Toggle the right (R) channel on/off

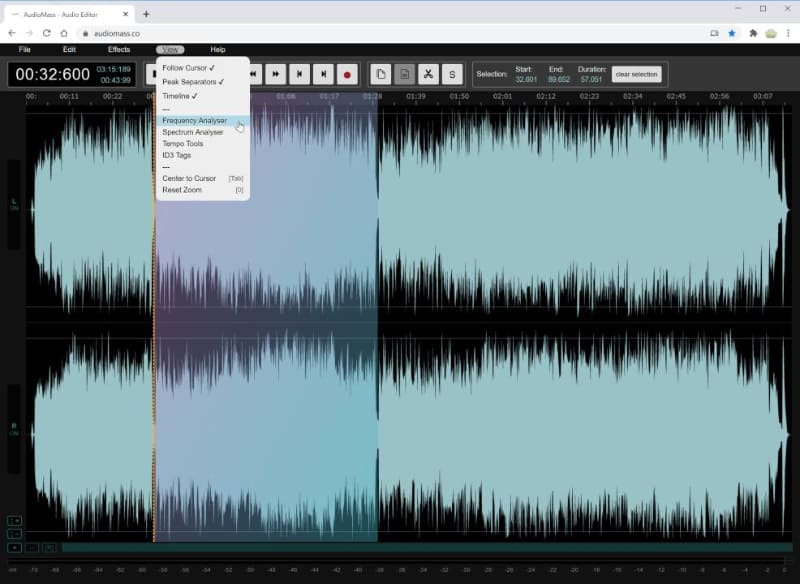[x=14, y=429]
